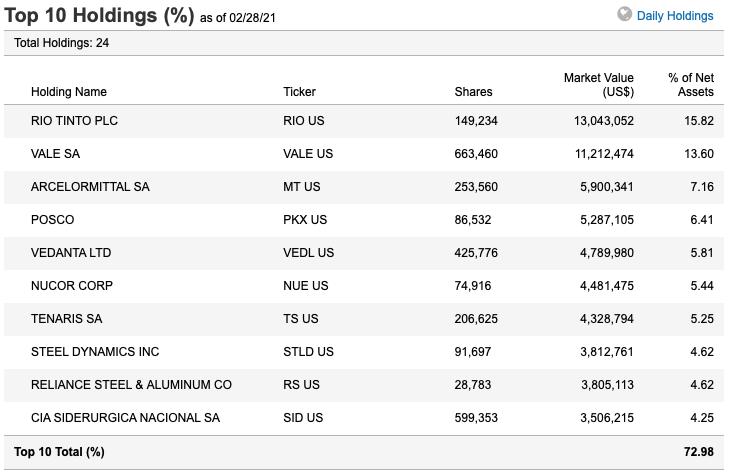Click market value 5,287,105
730x476 pixels.
[607, 220]
